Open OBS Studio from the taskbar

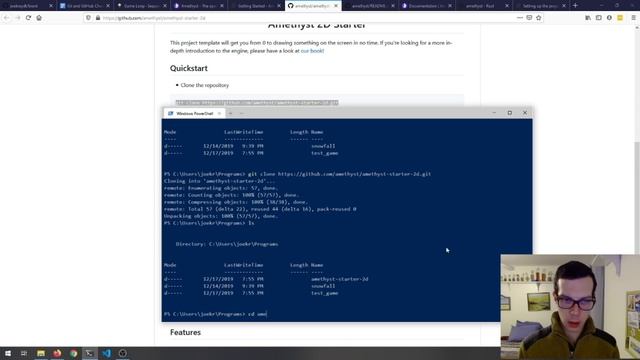[123, 353]
